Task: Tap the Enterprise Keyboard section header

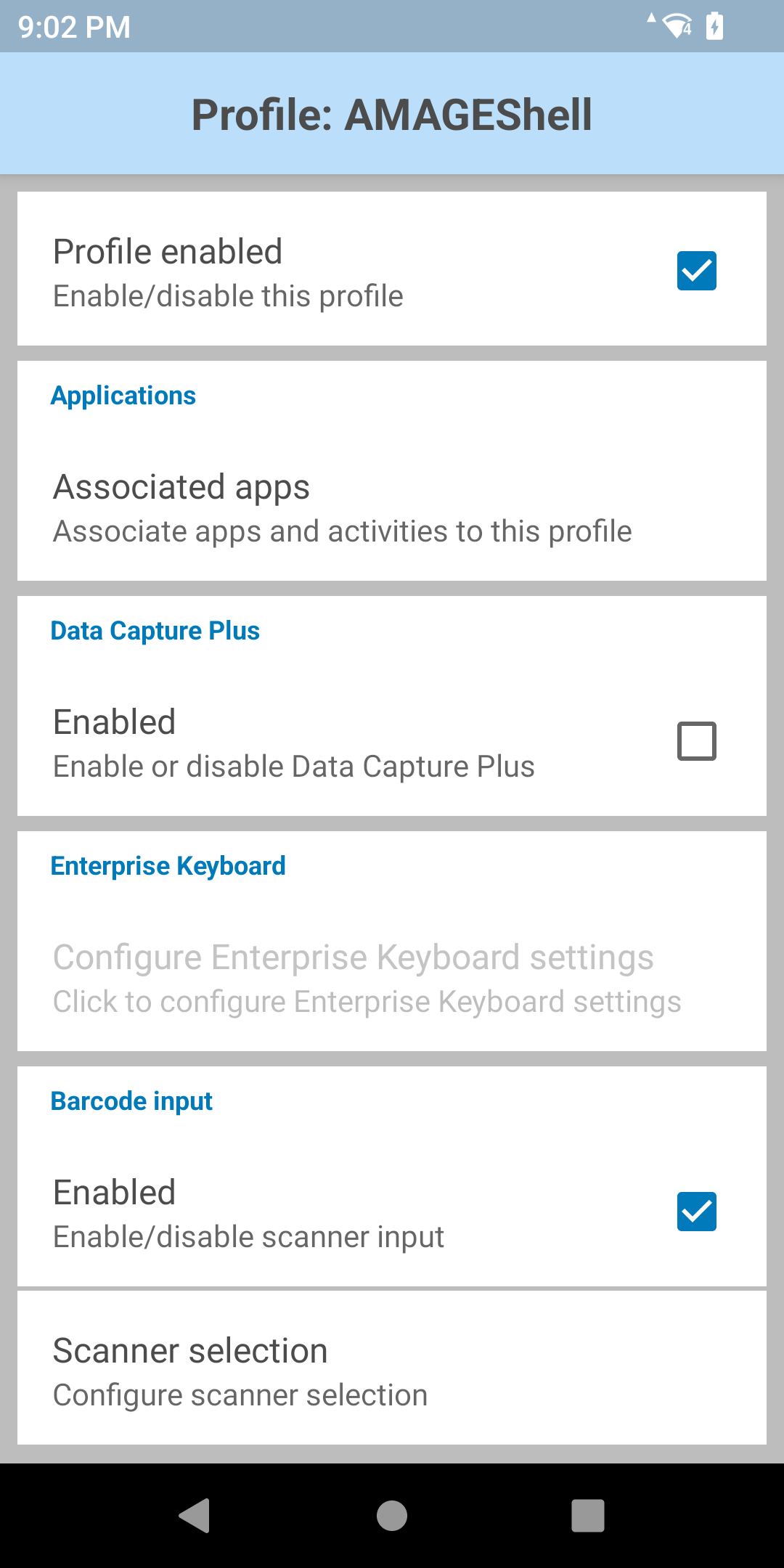Action: [168, 866]
